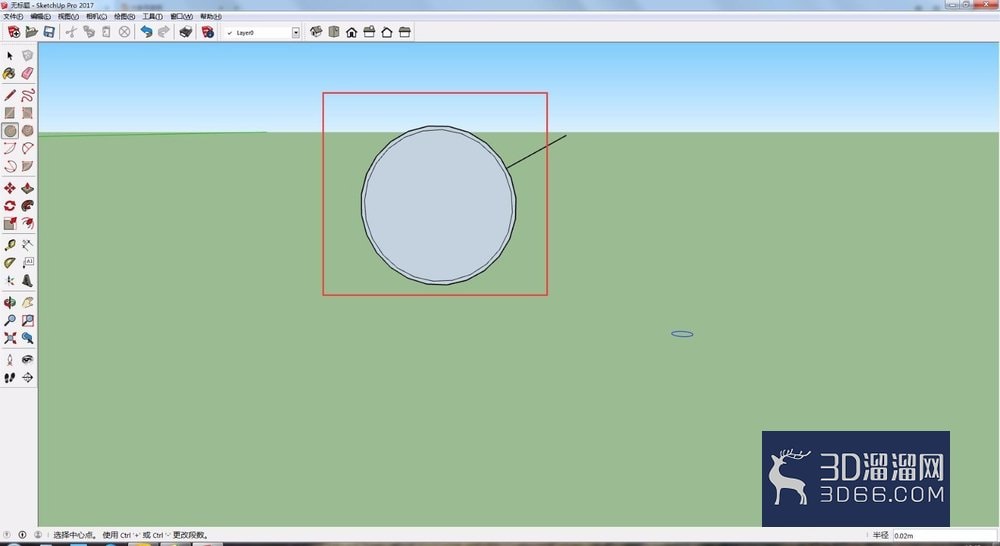Open the Layer0 layer dropdown

pyautogui.click(x=296, y=33)
